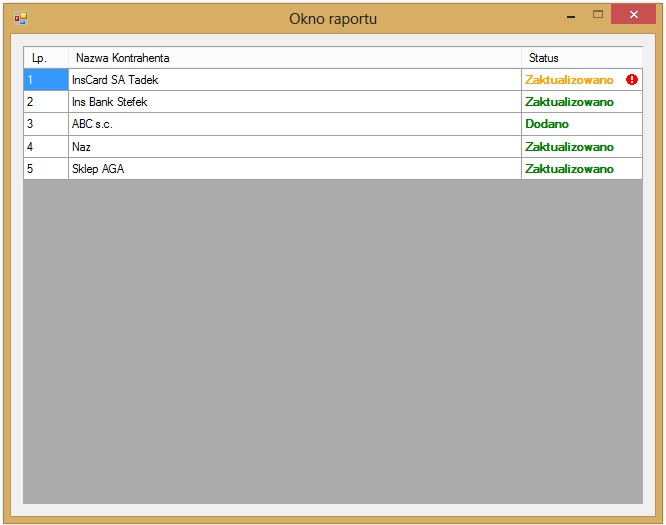This screenshot has width=666, height=525.
Task: Minimize the Okno raportu window
Action: tap(571, 17)
